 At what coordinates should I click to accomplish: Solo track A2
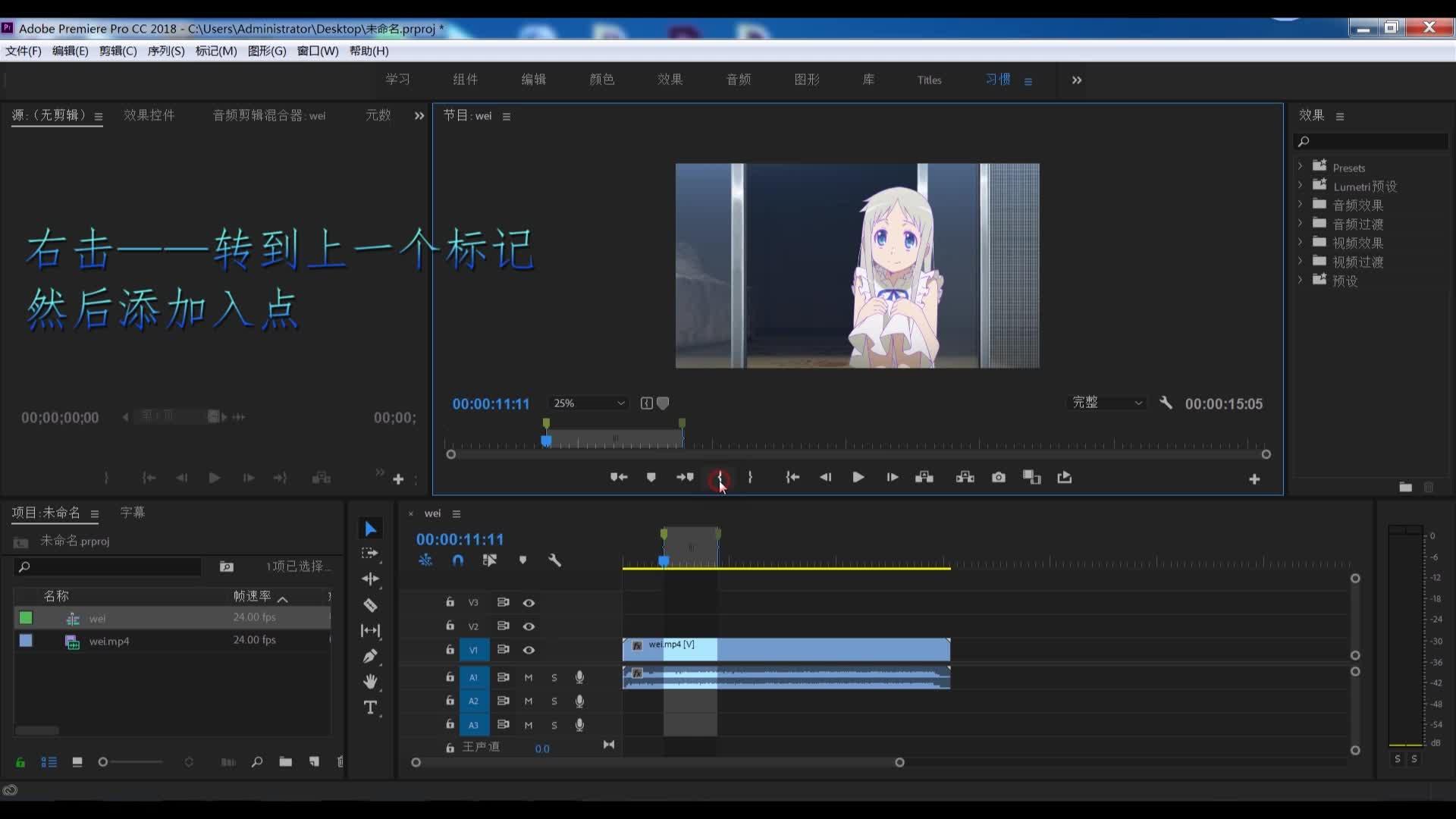coord(554,701)
